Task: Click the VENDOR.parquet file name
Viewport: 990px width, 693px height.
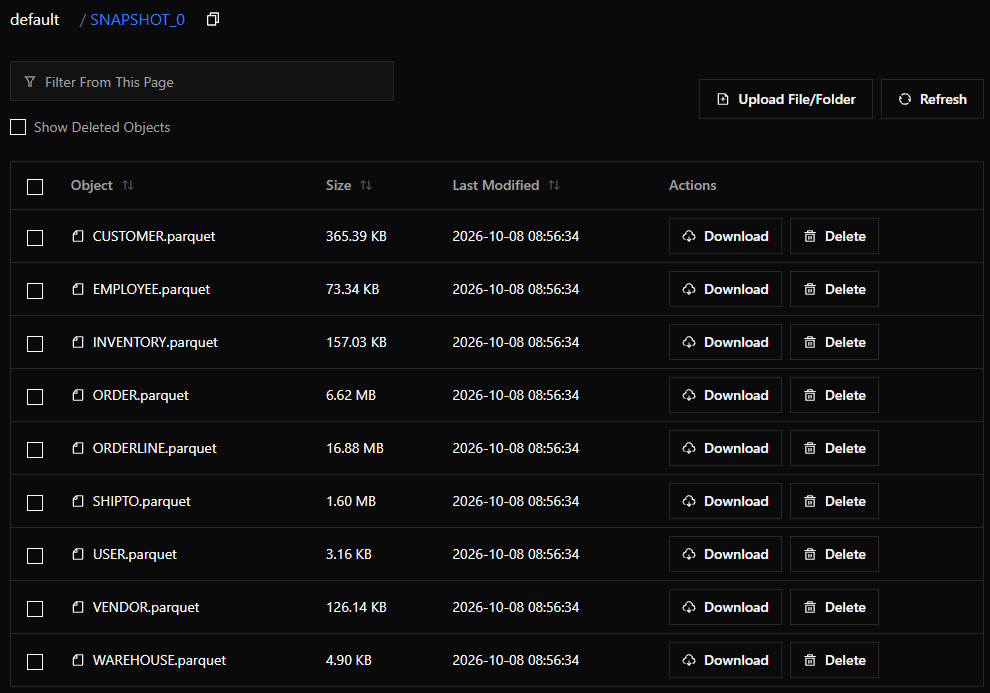Action: (146, 607)
